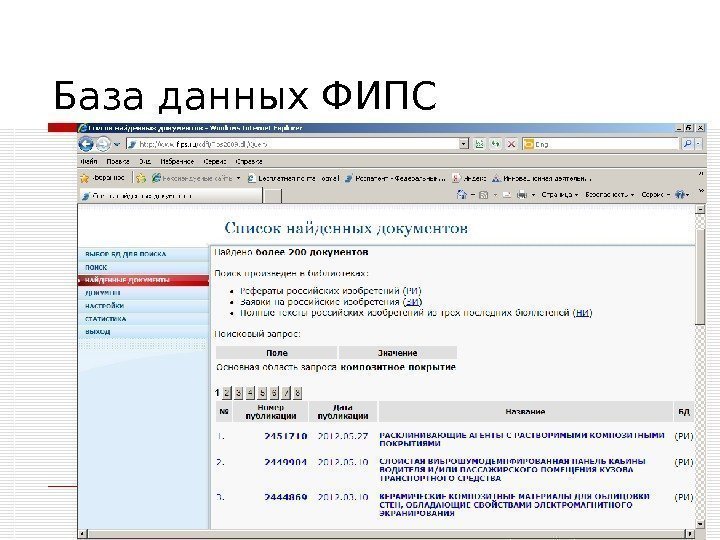Click the red Stop loading icon
This screenshot has width=720, height=540.
(511, 144)
